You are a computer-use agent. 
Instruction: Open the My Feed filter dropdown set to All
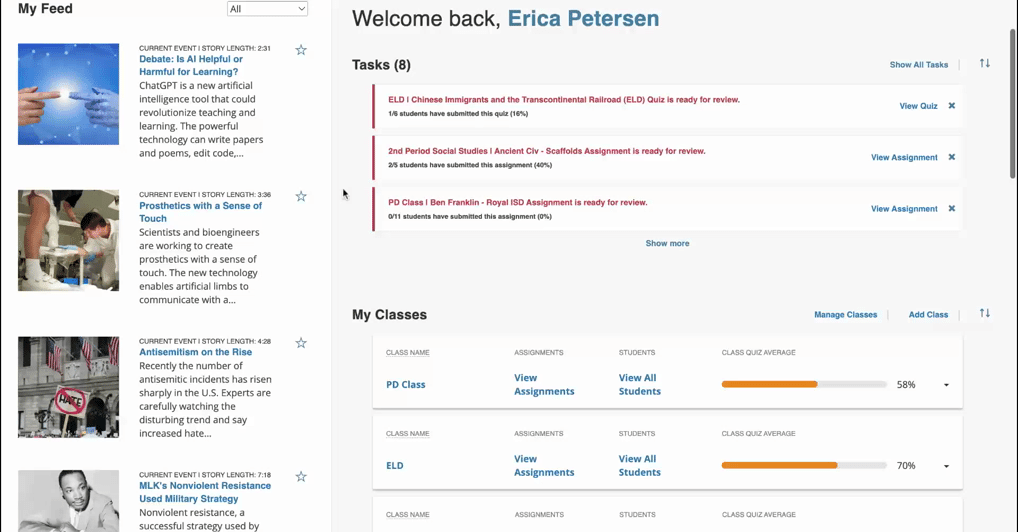tap(267, 9)
